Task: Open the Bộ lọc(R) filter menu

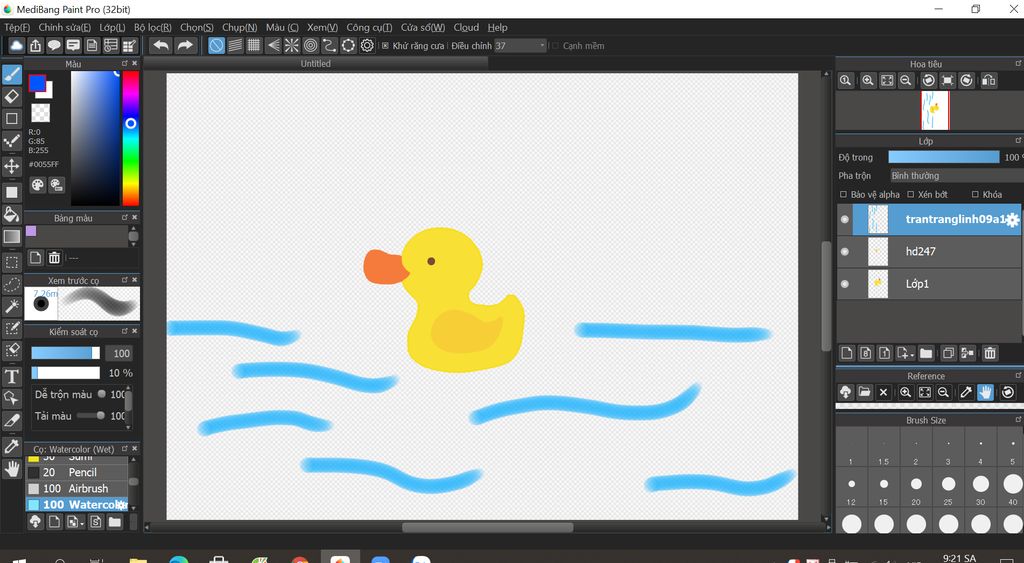Action: pos(152,27)
